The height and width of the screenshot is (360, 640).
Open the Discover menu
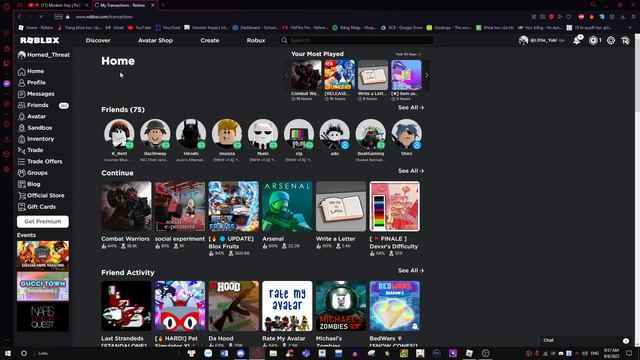pos(98,40)
